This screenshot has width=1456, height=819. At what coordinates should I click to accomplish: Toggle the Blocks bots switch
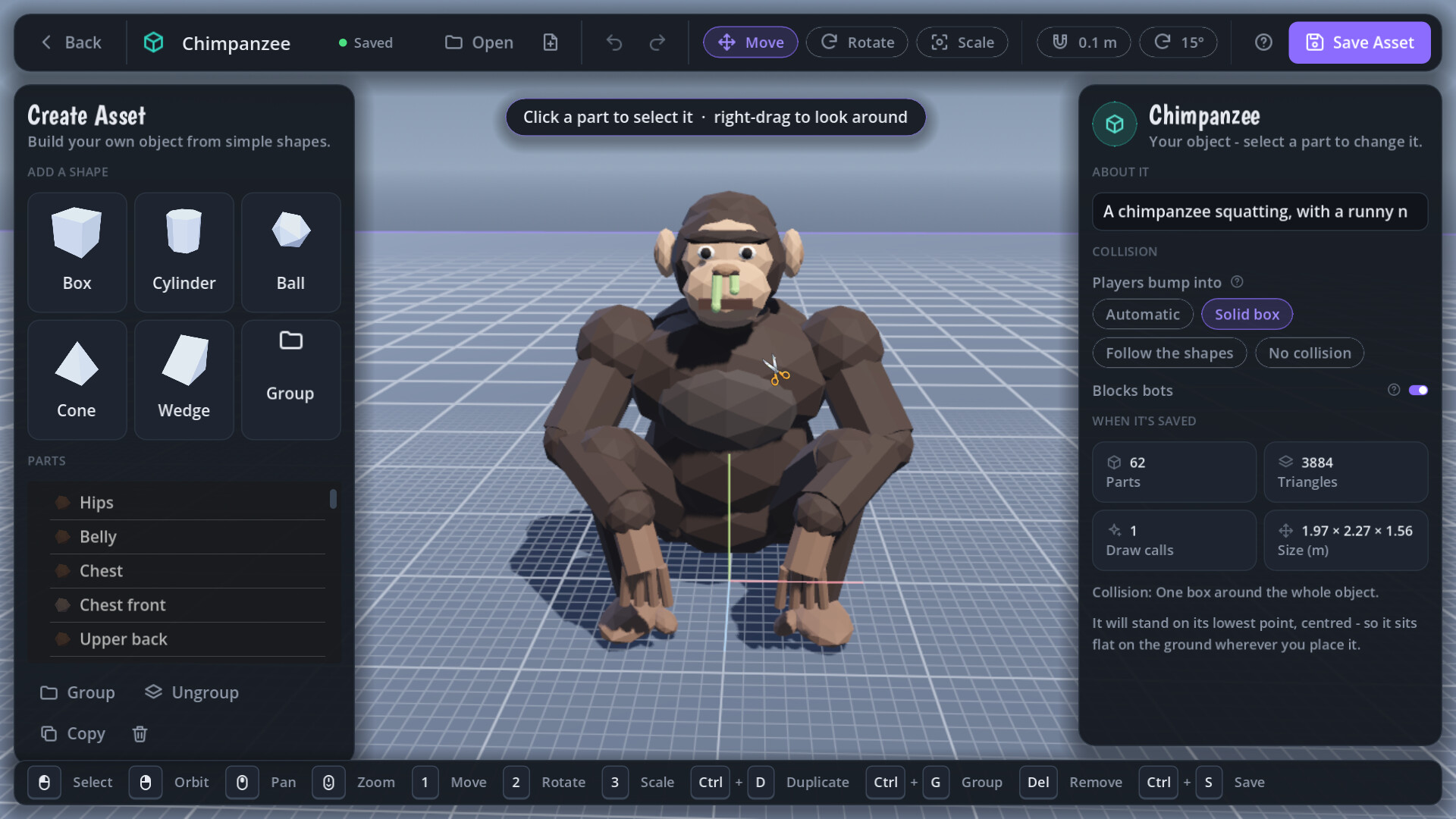tap(1418, 390)
